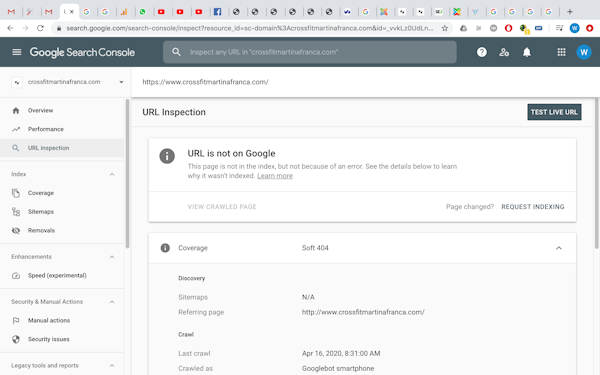The width and height of the screenshot is (600, 375).
Task: Click 'Soft 404' coverage status text
Action: [315, 248]
